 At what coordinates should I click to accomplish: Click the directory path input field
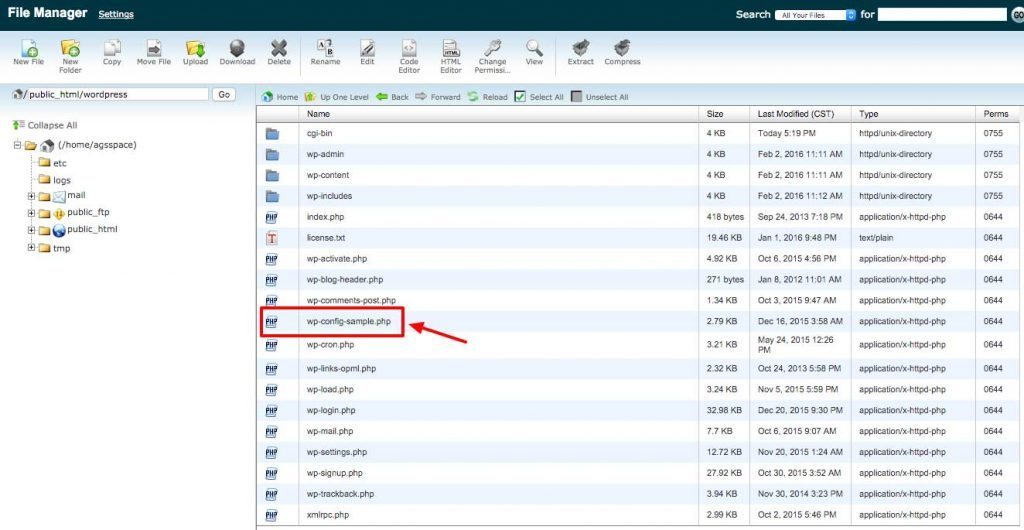(x=117, y=95)
